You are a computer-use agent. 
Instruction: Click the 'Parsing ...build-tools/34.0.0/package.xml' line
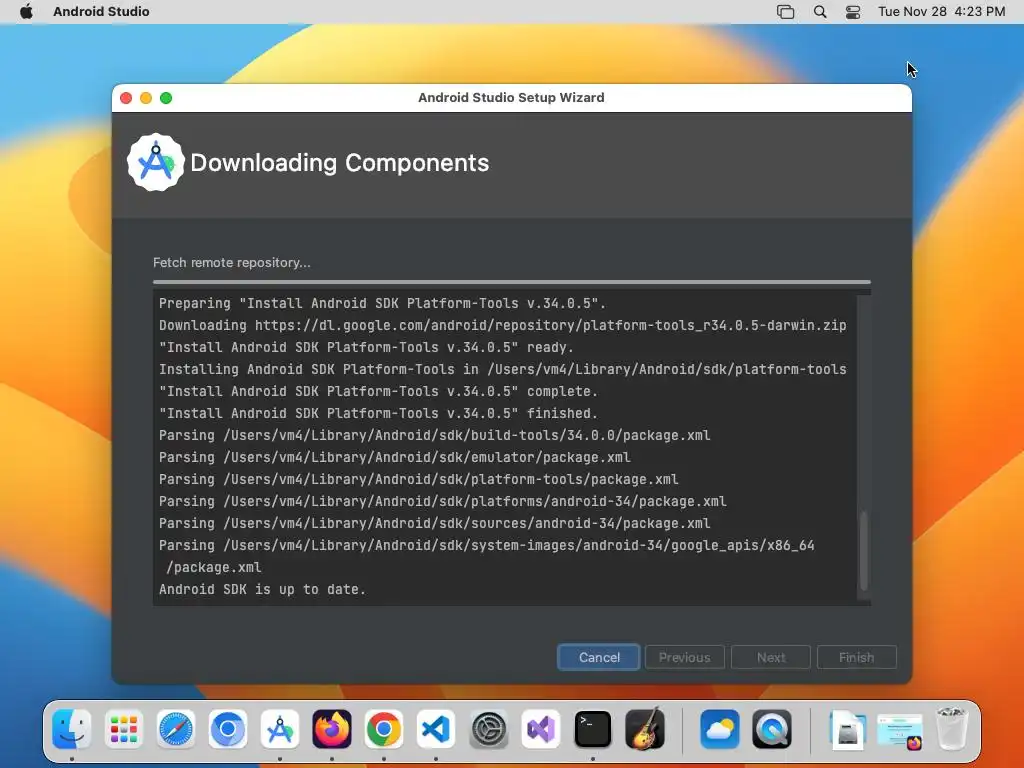[x=434, y=435]
